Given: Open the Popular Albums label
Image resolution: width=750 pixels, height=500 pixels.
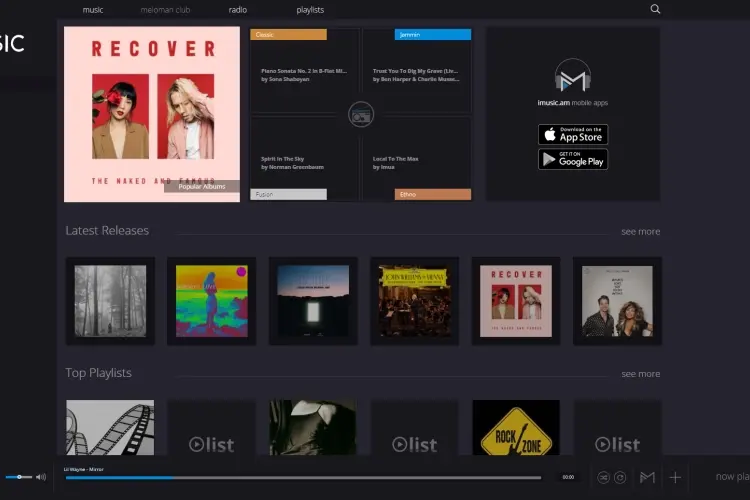Looking at the screenshot, I should click(x=202, y=186).
